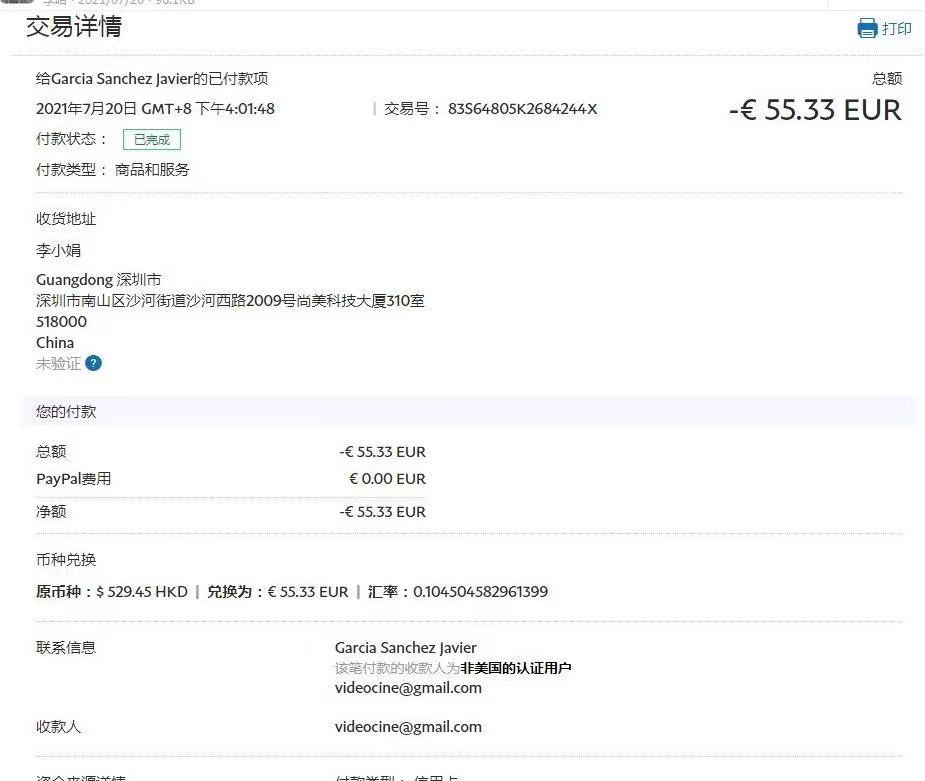The height and width of the screenshot is (781, 925).
Task: Click the exchange rate value 0.104504582961399
Action: (480, 592)
